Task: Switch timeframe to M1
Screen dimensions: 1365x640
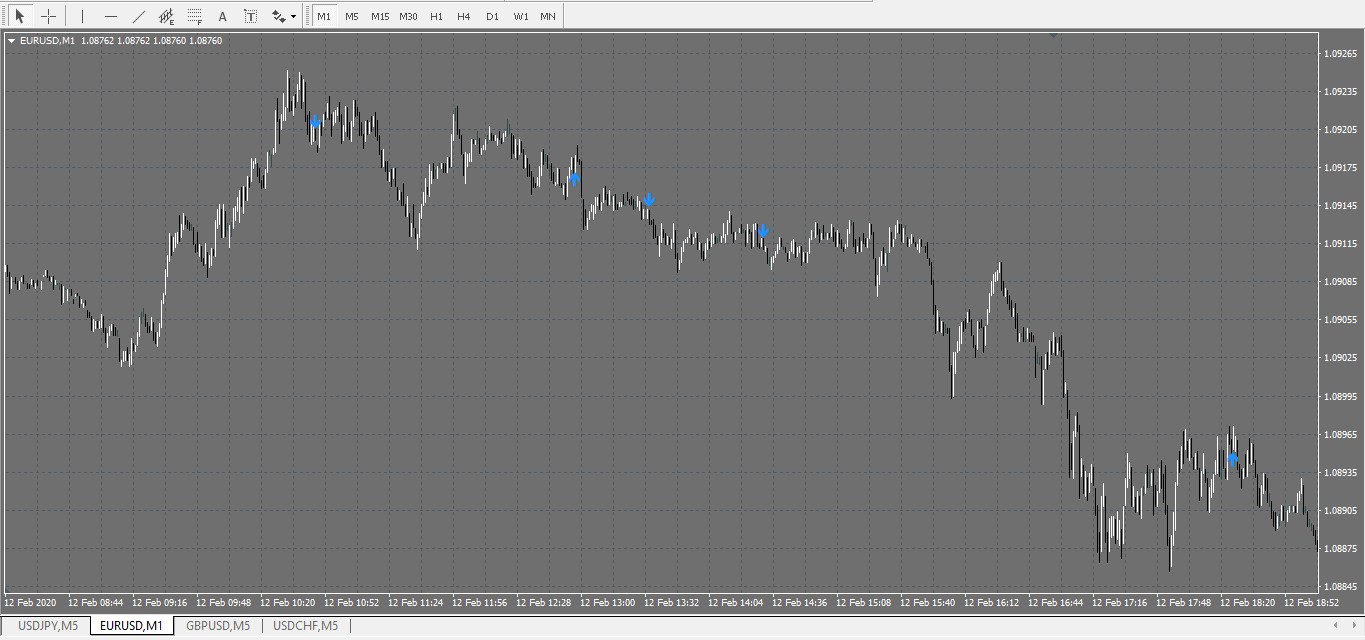Action: click(x=324, y=16)
